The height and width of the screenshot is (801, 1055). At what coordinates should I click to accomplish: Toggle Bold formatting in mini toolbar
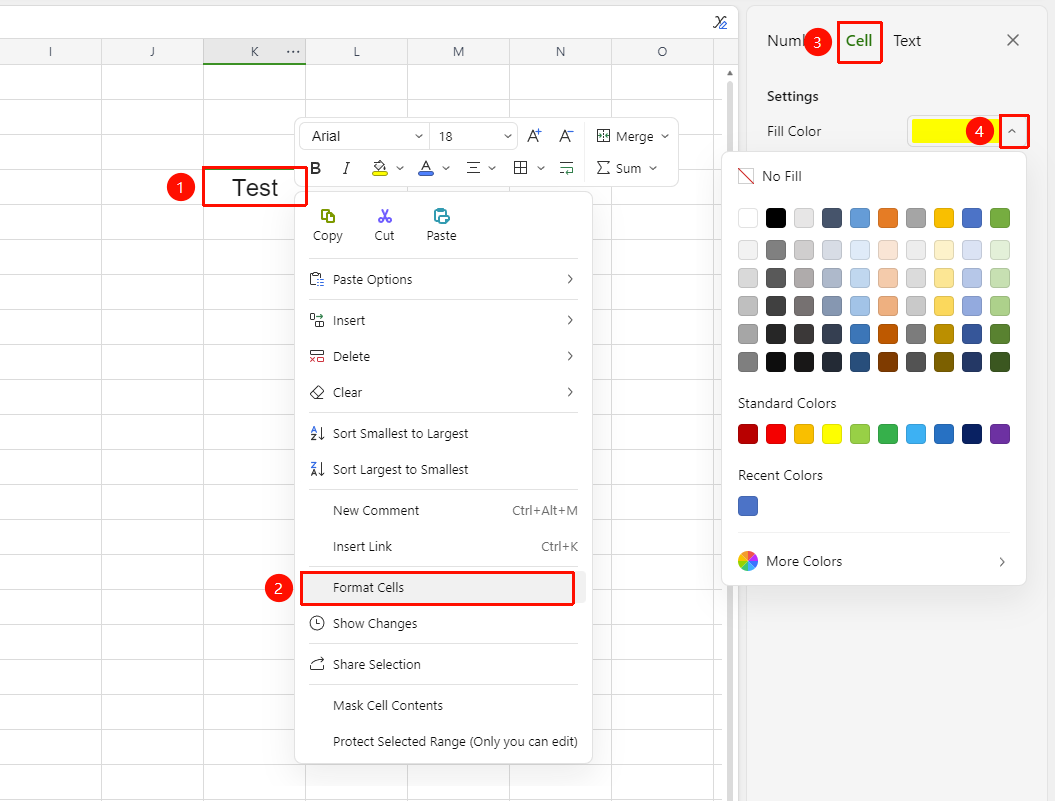click(x=316, y=168)
